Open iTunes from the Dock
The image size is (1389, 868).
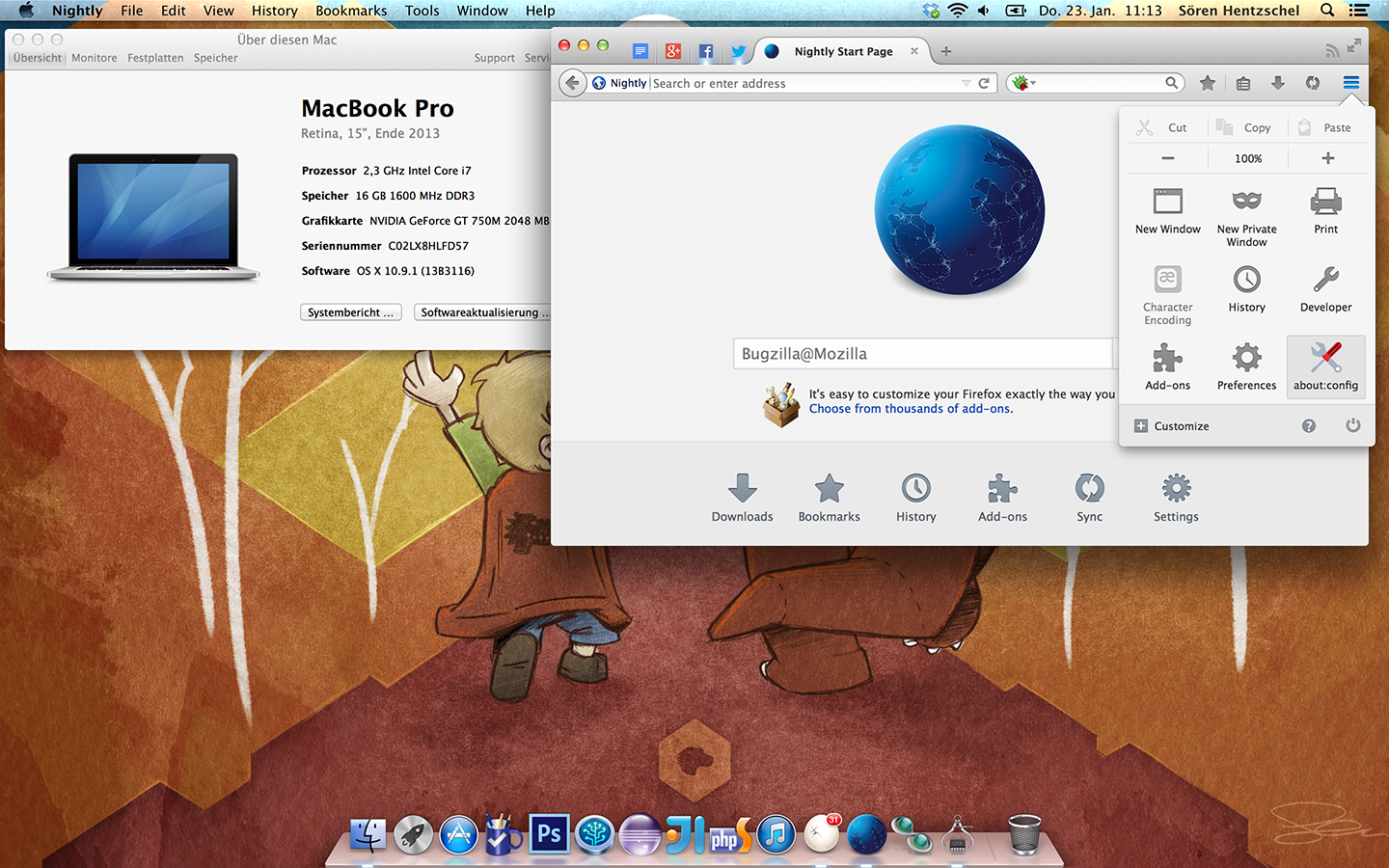(x=776, y=834)
